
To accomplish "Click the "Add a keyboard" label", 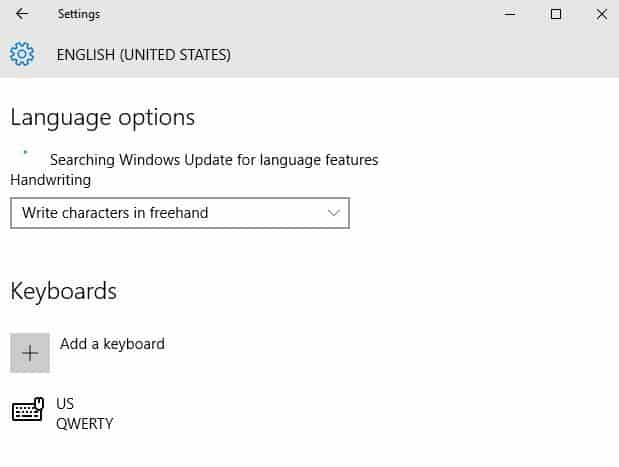I will [112, 344].
